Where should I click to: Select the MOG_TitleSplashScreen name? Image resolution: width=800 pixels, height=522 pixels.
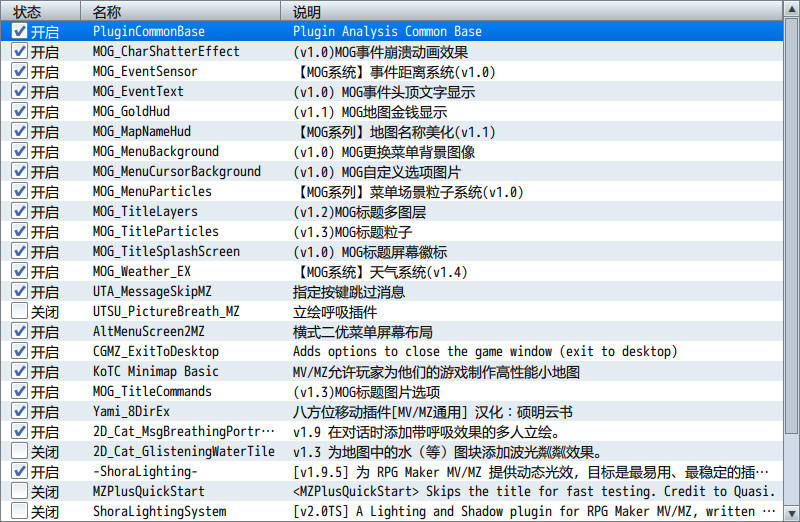click(166, 252)
